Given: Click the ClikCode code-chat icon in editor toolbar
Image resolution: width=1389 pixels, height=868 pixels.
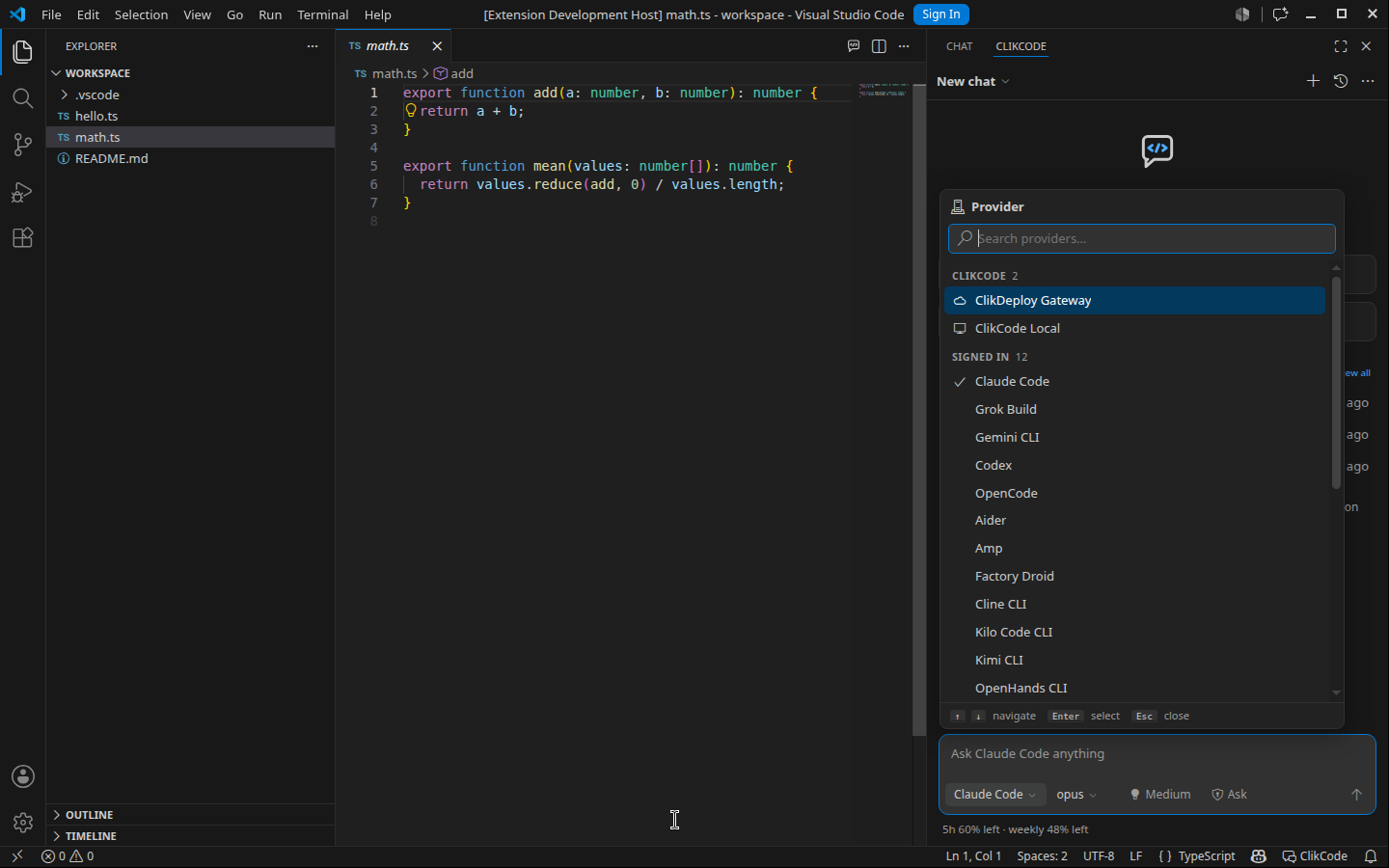Looking at the screenshot, I should pos(854,46).
